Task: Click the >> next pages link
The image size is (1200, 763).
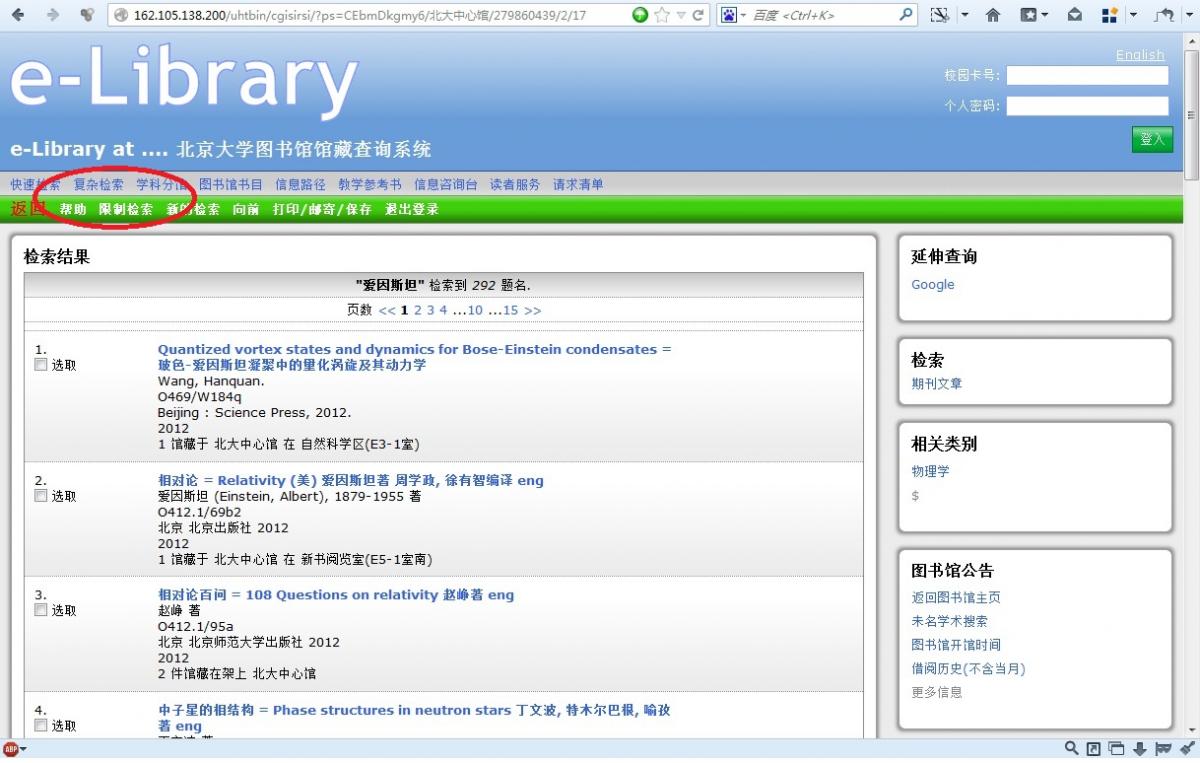Action: (x=532, y=310)
